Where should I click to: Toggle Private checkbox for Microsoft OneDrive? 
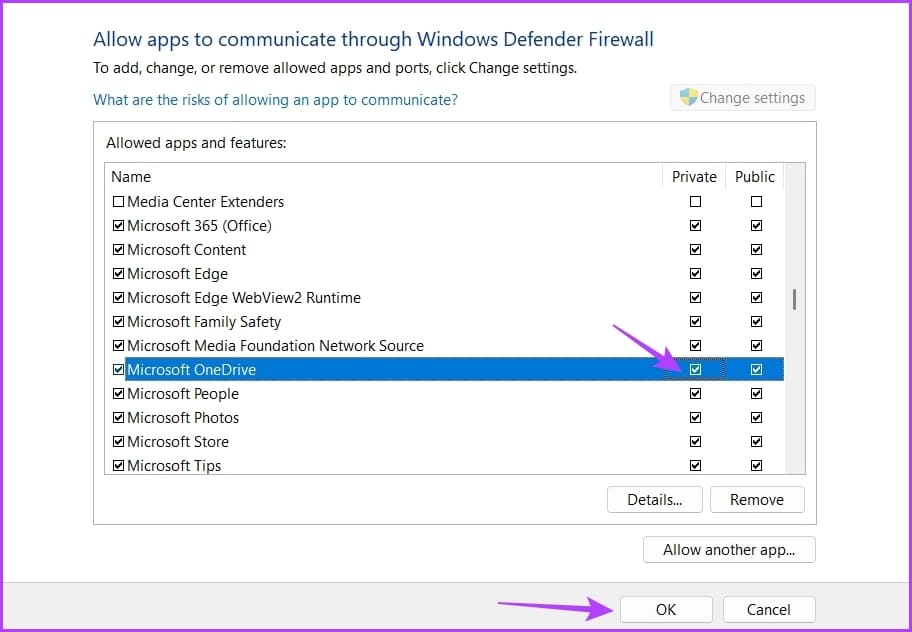pos(695,369)
